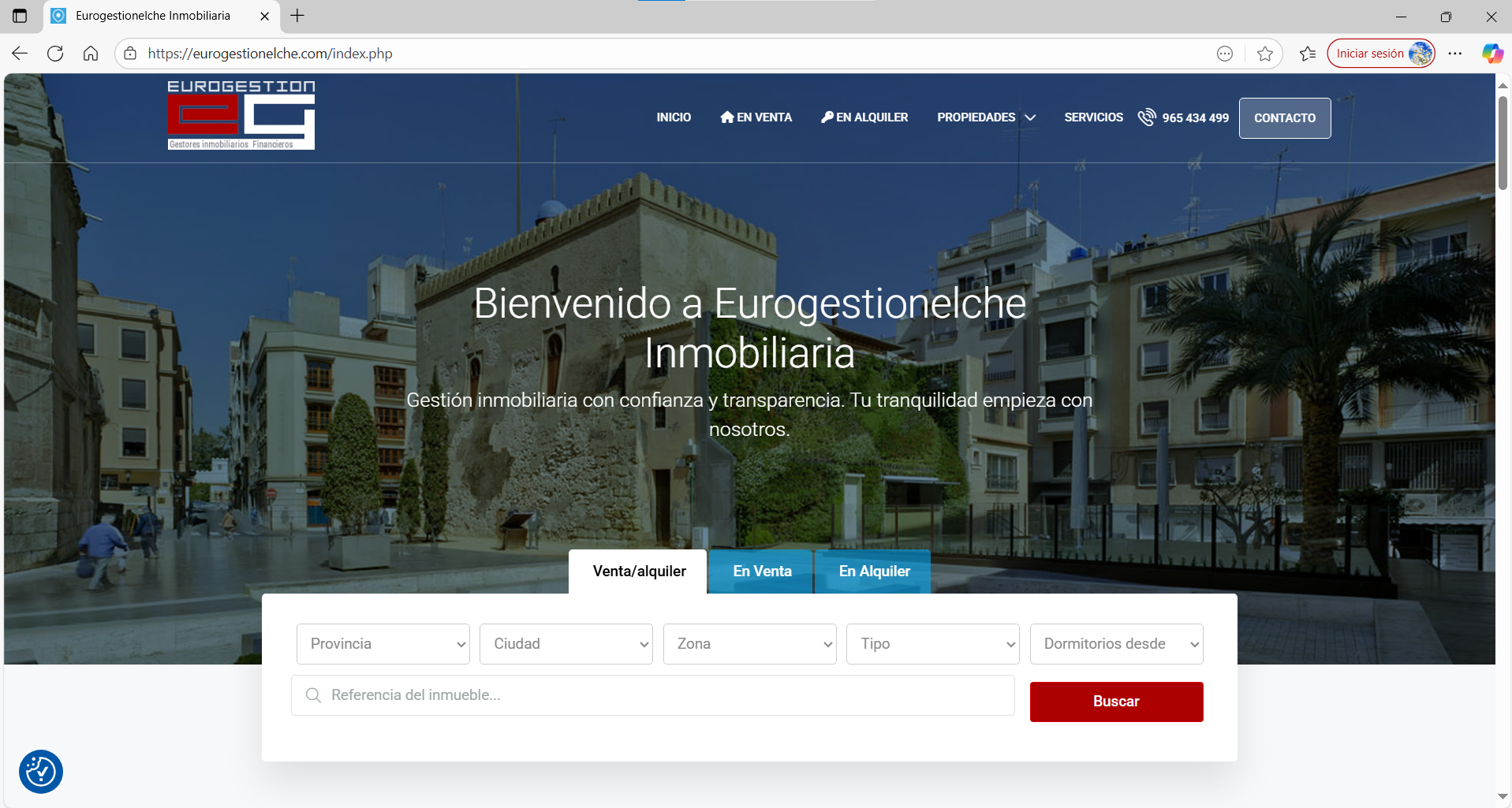
Task: Click the browser home icon
Action: click(x=91, y=53)
